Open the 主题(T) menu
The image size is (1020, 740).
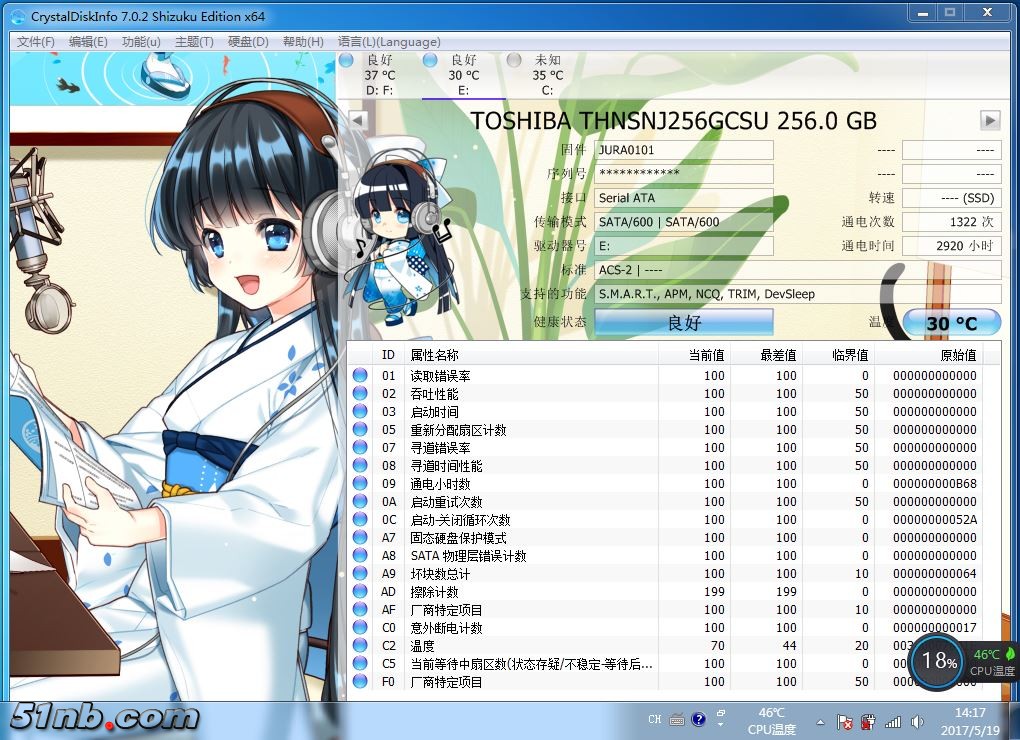[x=193, y=42]
